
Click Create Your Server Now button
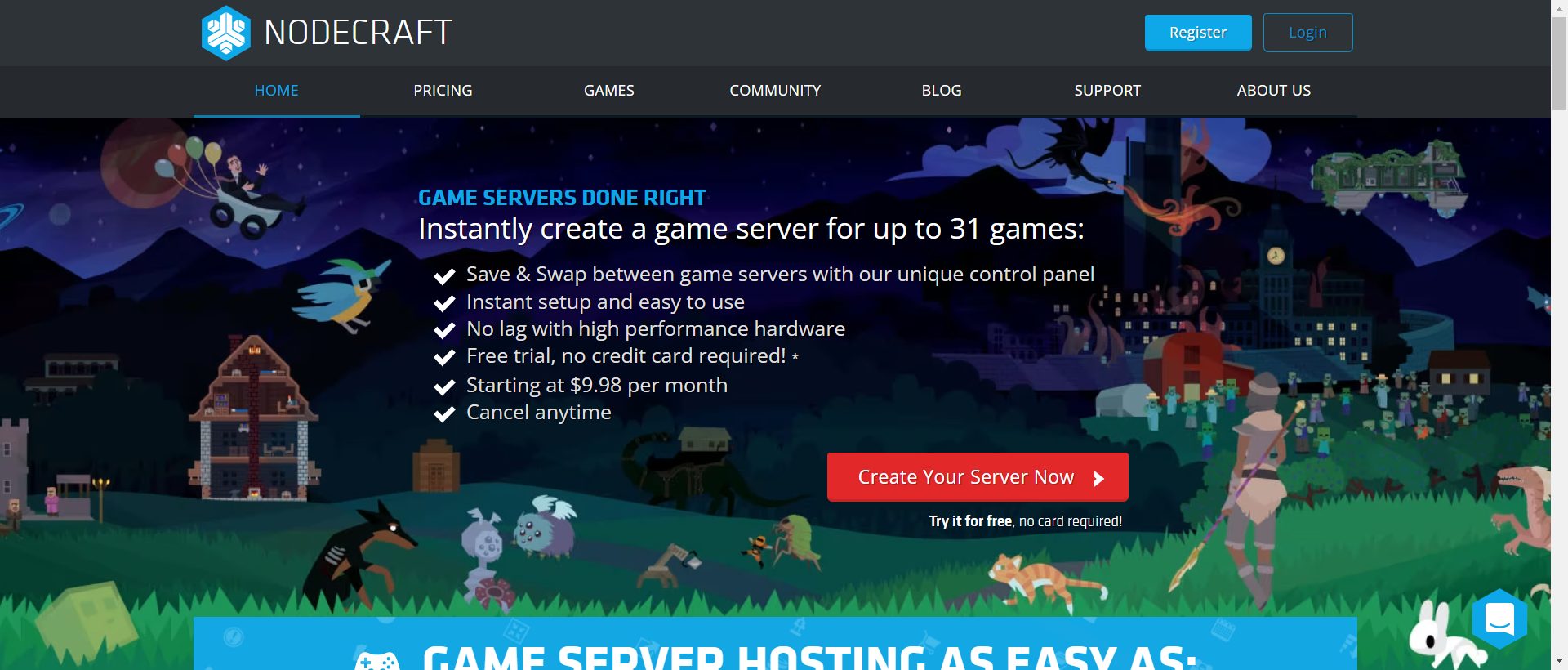pos(978,477)
